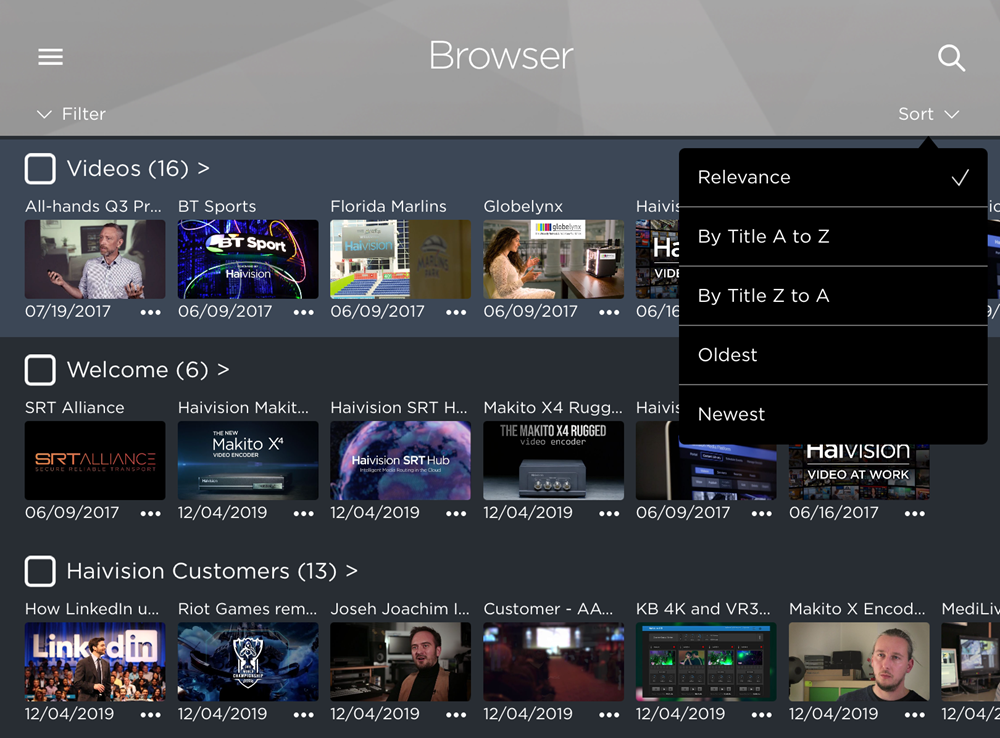This screenshot has height=738, width=1000.
Task: Select the Welcome category checkbox
Action: coord(40,370)
